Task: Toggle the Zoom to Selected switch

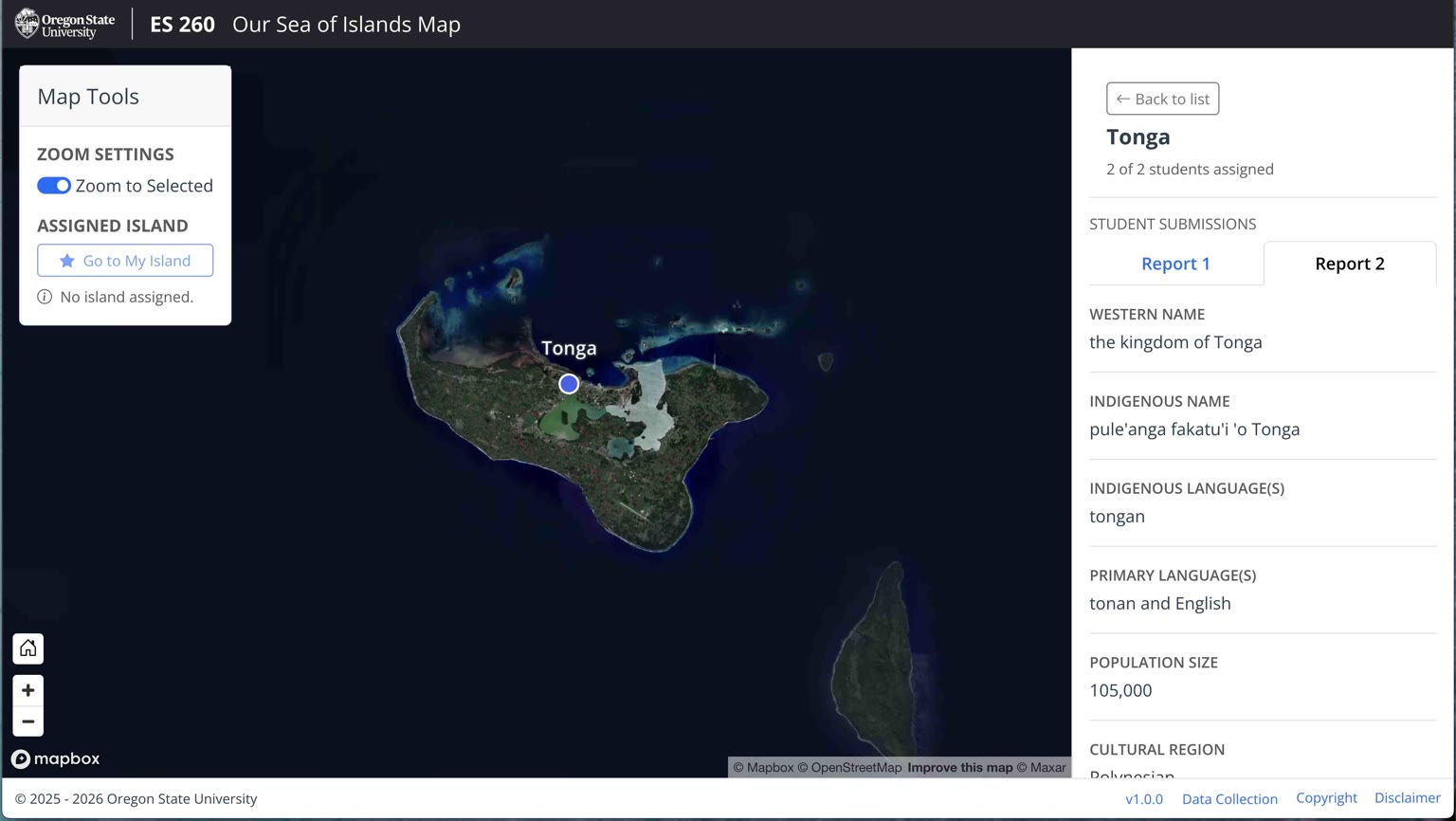Action: (x=54, y=186)
